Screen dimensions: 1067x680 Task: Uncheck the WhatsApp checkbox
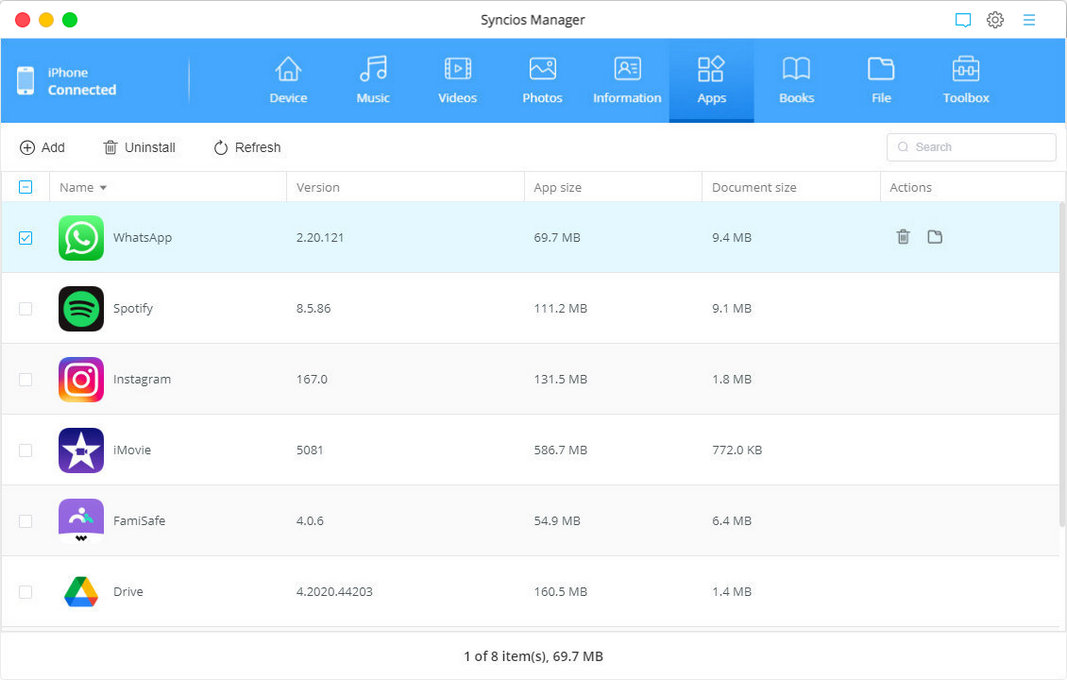26,238
